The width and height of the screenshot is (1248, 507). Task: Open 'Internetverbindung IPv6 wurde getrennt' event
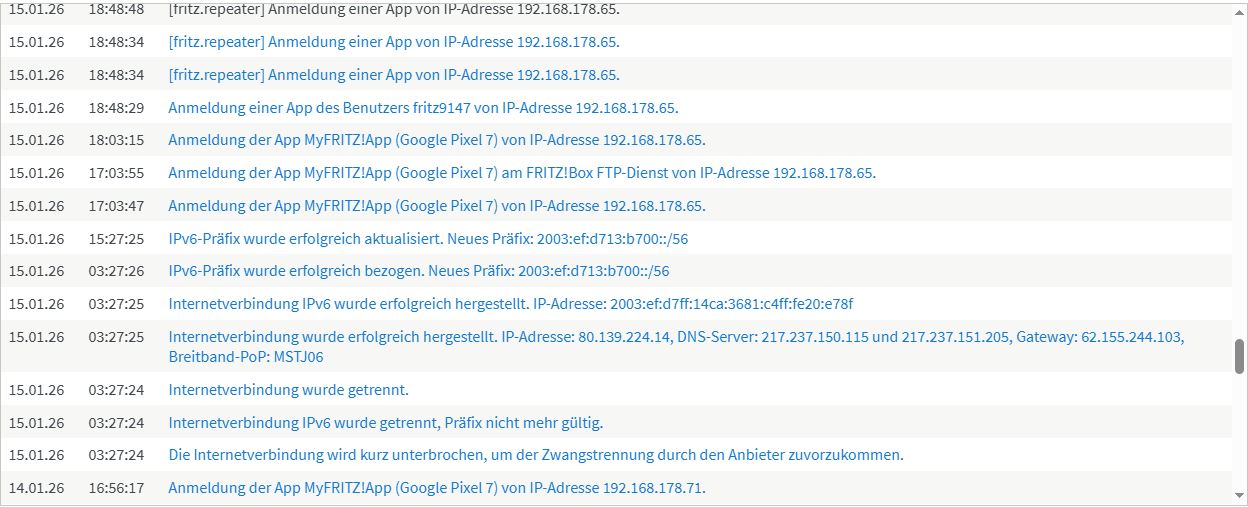click(385, 423)
